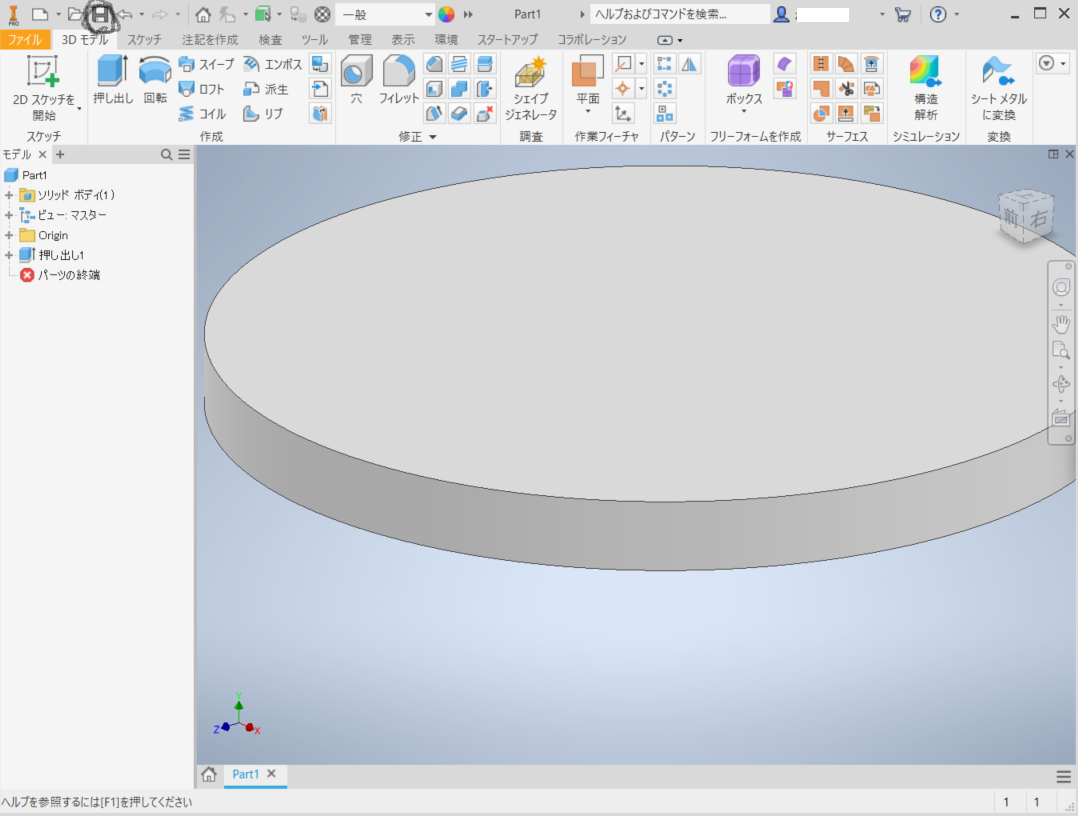
Task: Click the New document icon
Action: click(41, 14)
